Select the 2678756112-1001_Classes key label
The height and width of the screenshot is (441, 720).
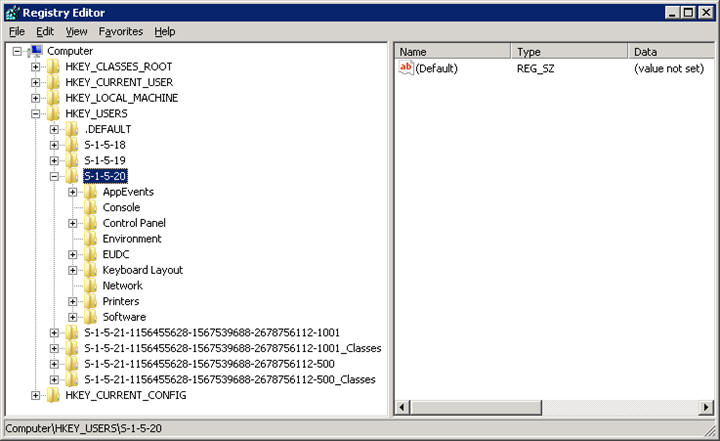click(232, 348)
